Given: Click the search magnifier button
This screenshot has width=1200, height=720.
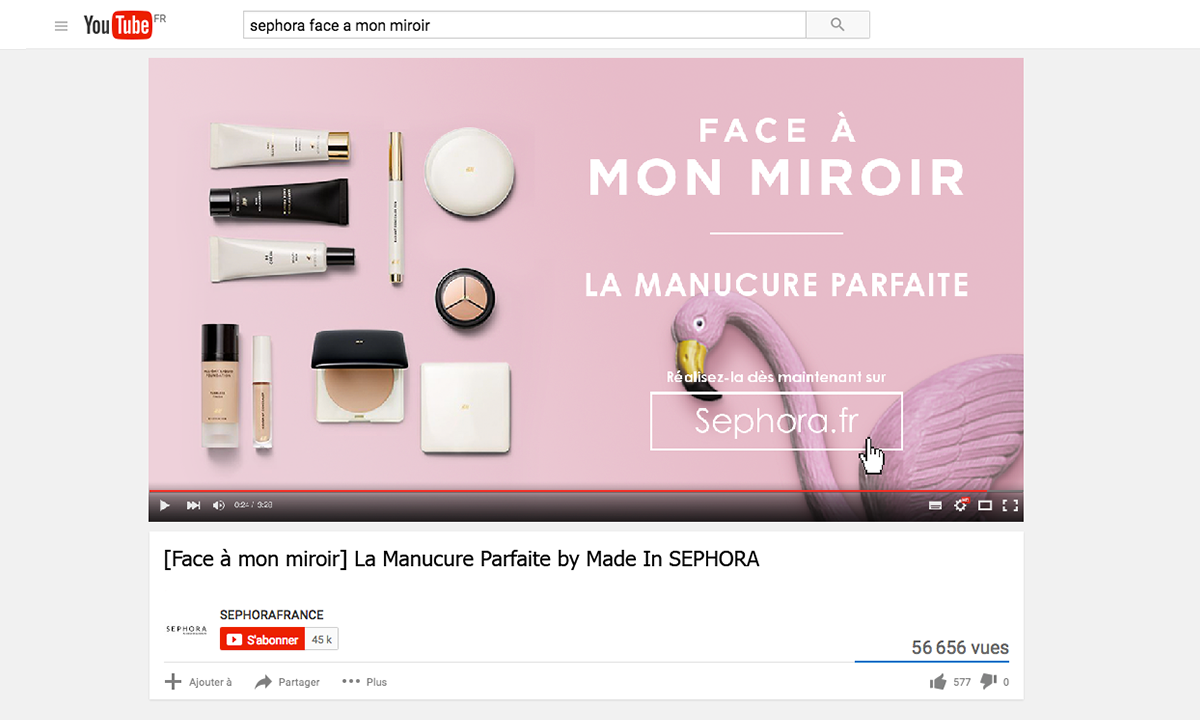Looking at the screenshot, I should coord(837,25).
